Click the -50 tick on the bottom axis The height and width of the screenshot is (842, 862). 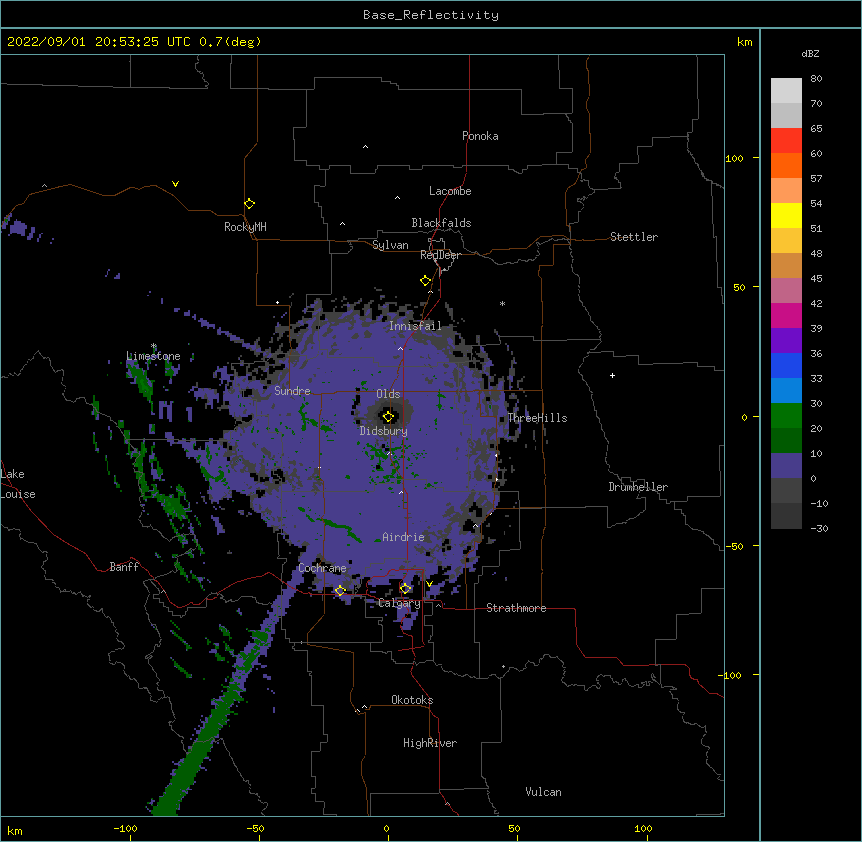point(255,828)
